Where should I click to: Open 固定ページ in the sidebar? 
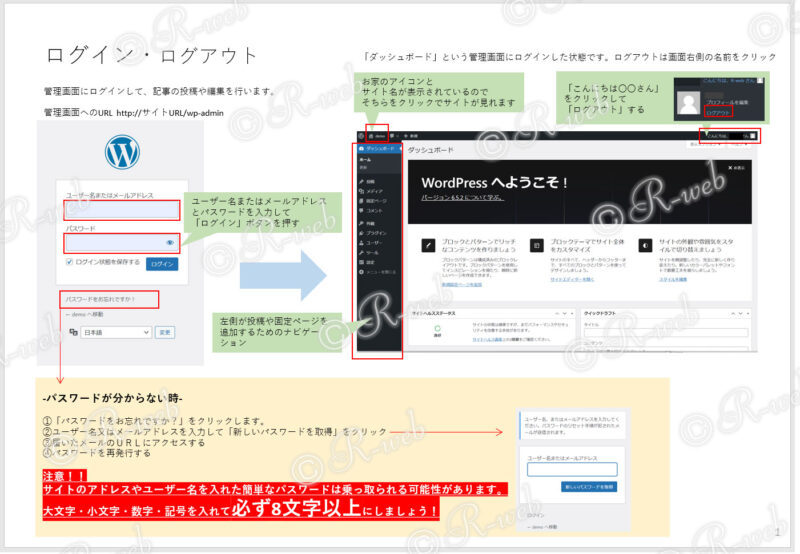point(372,201)
